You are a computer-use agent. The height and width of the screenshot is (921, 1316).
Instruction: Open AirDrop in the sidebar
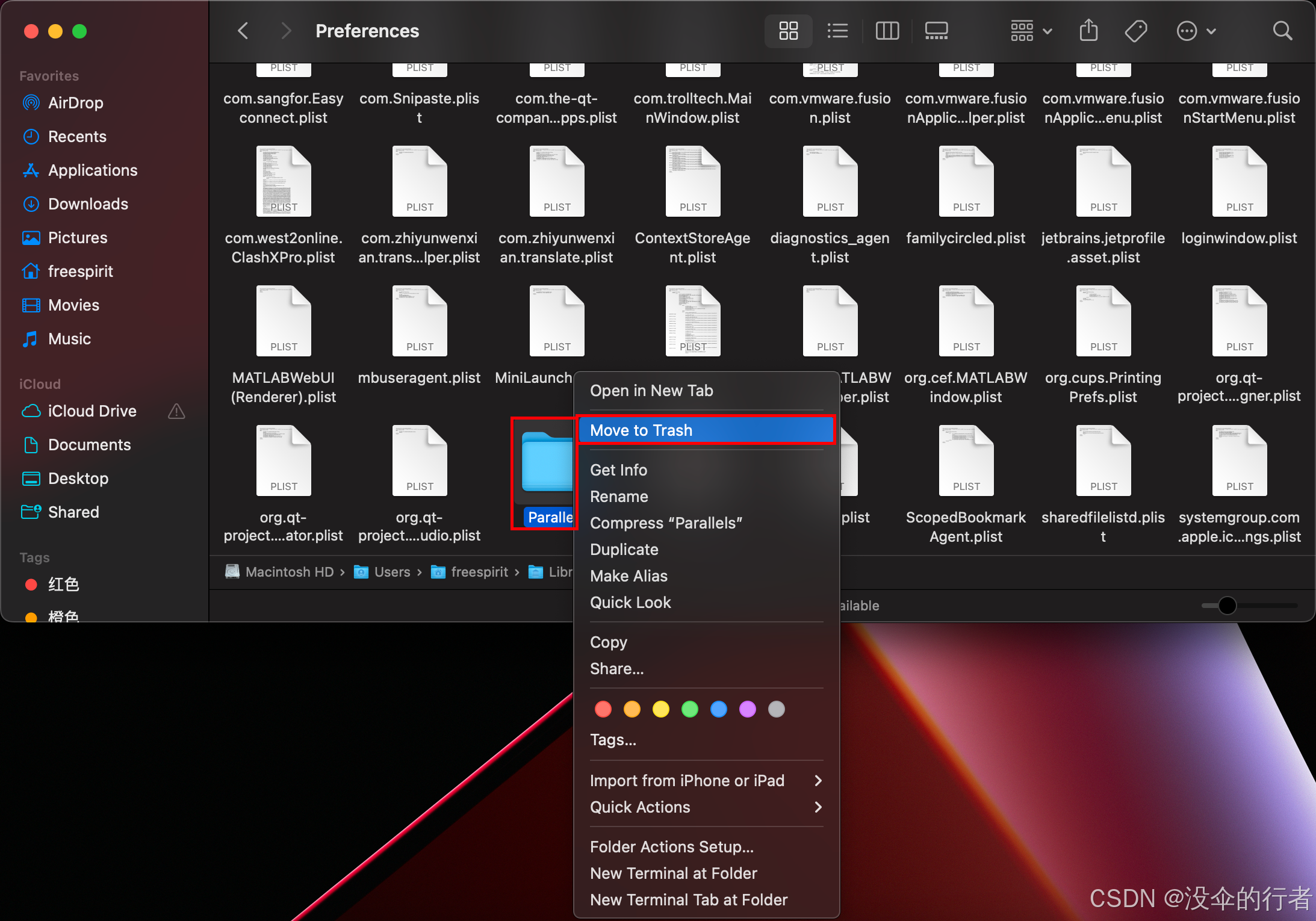click(75, 103)
